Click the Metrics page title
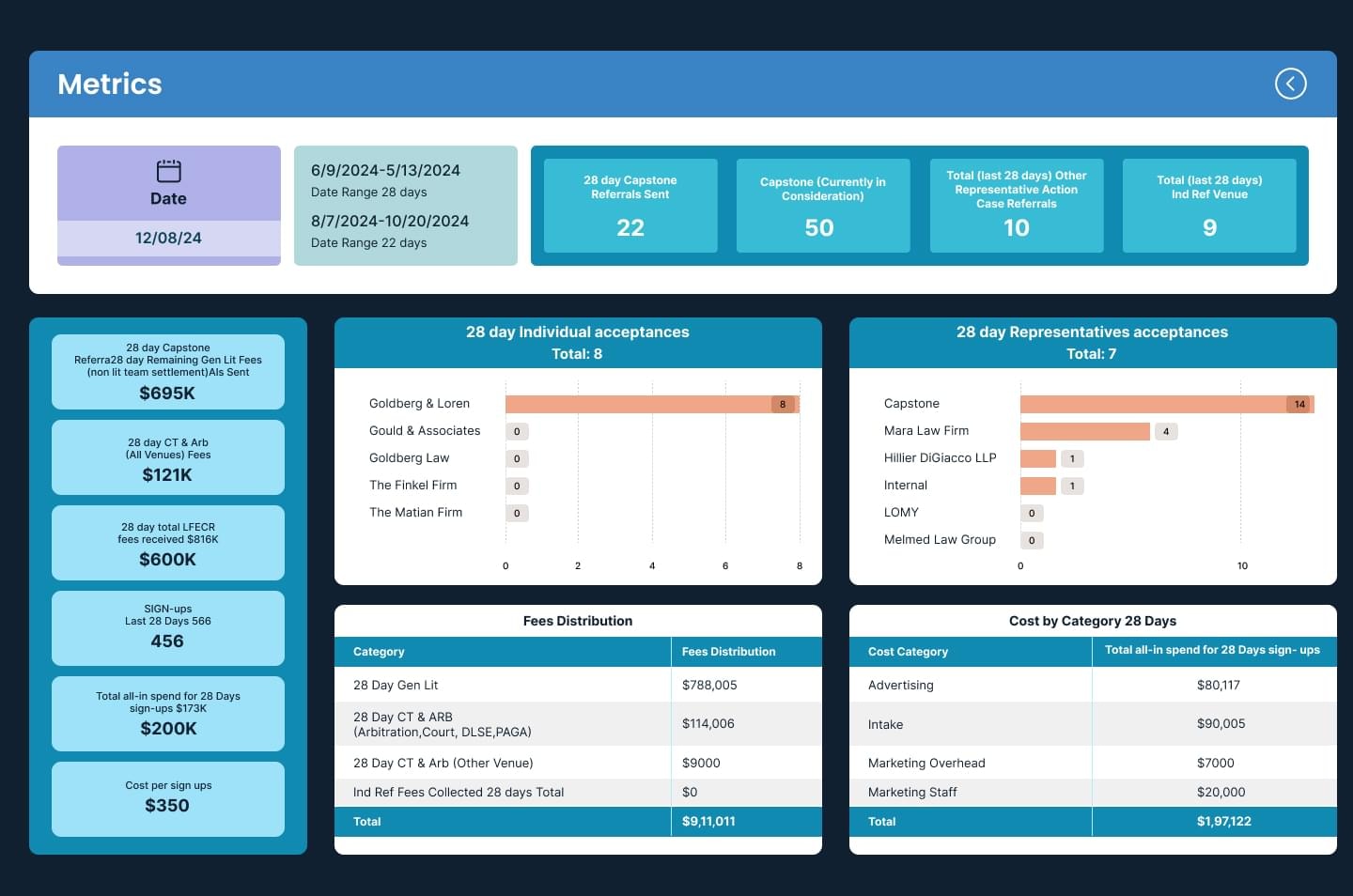The image size is (1353, 896). 110,84
